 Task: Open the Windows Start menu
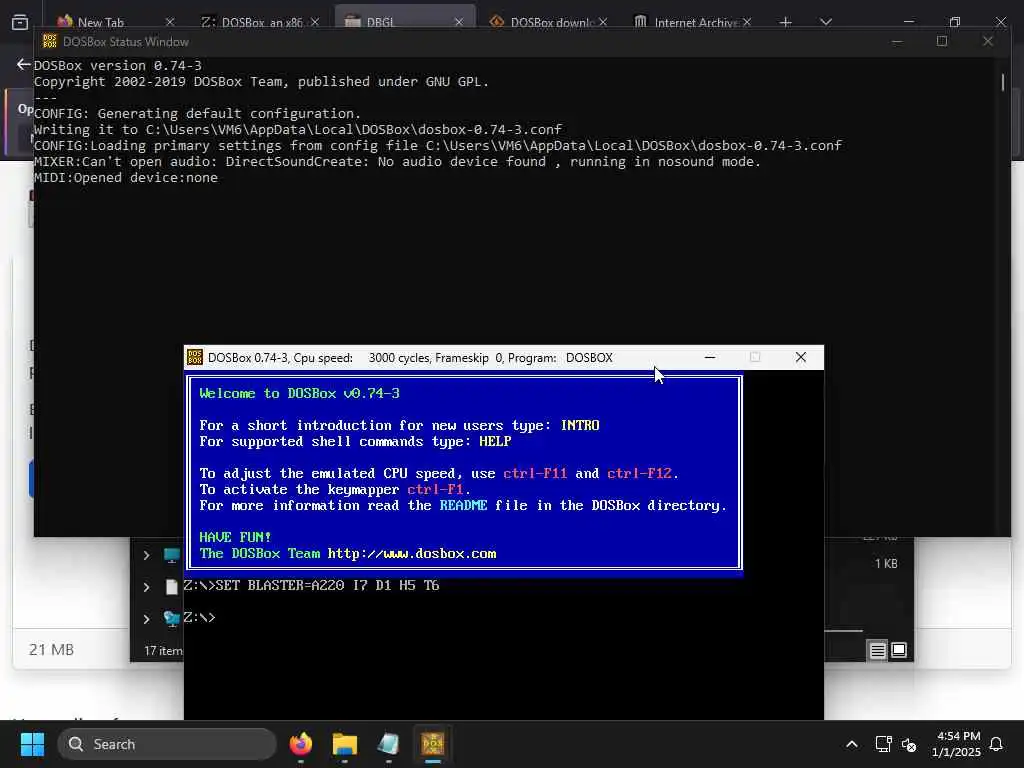click(x=32, y=744)
